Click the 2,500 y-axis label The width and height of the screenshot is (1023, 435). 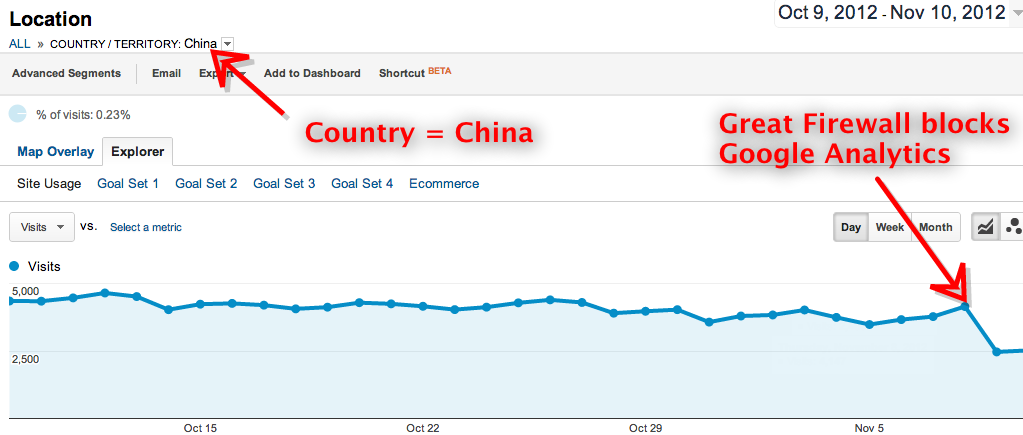point(25,359)
